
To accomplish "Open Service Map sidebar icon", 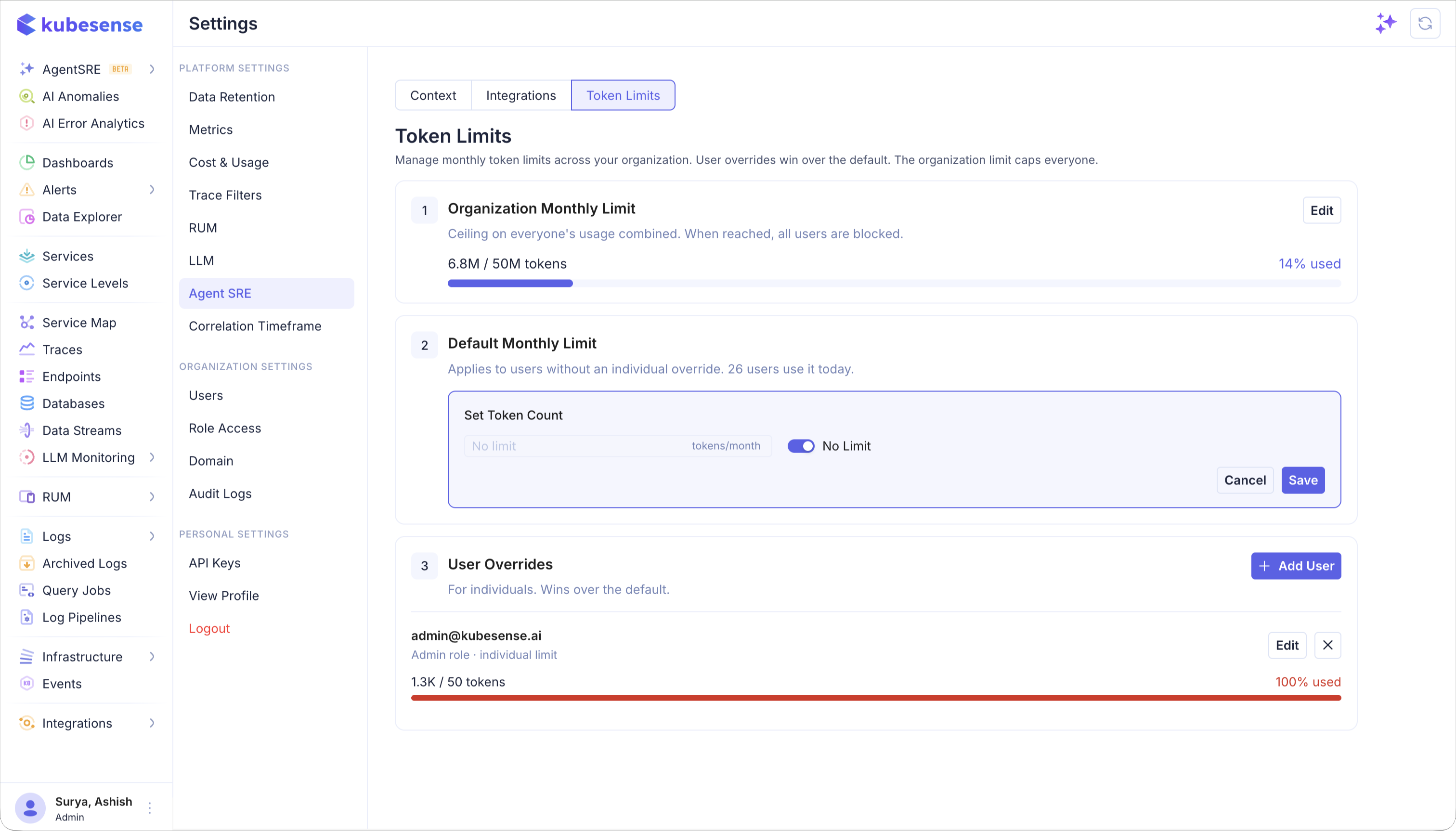I will (x=27, y=323).
